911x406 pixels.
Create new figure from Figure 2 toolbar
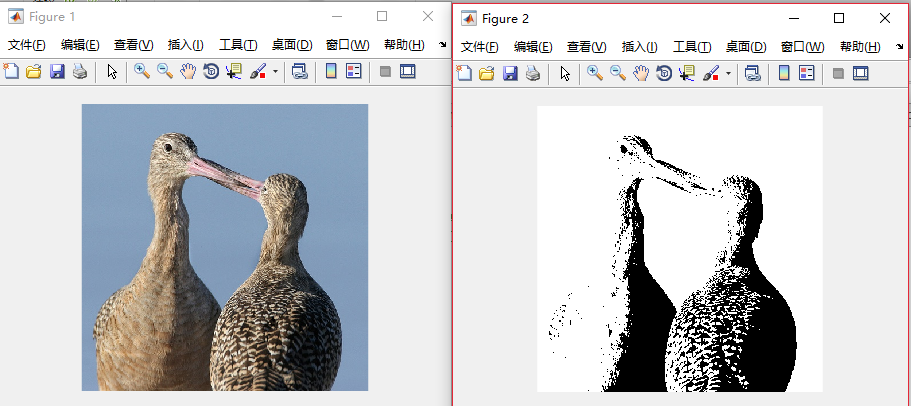(464, 73)
